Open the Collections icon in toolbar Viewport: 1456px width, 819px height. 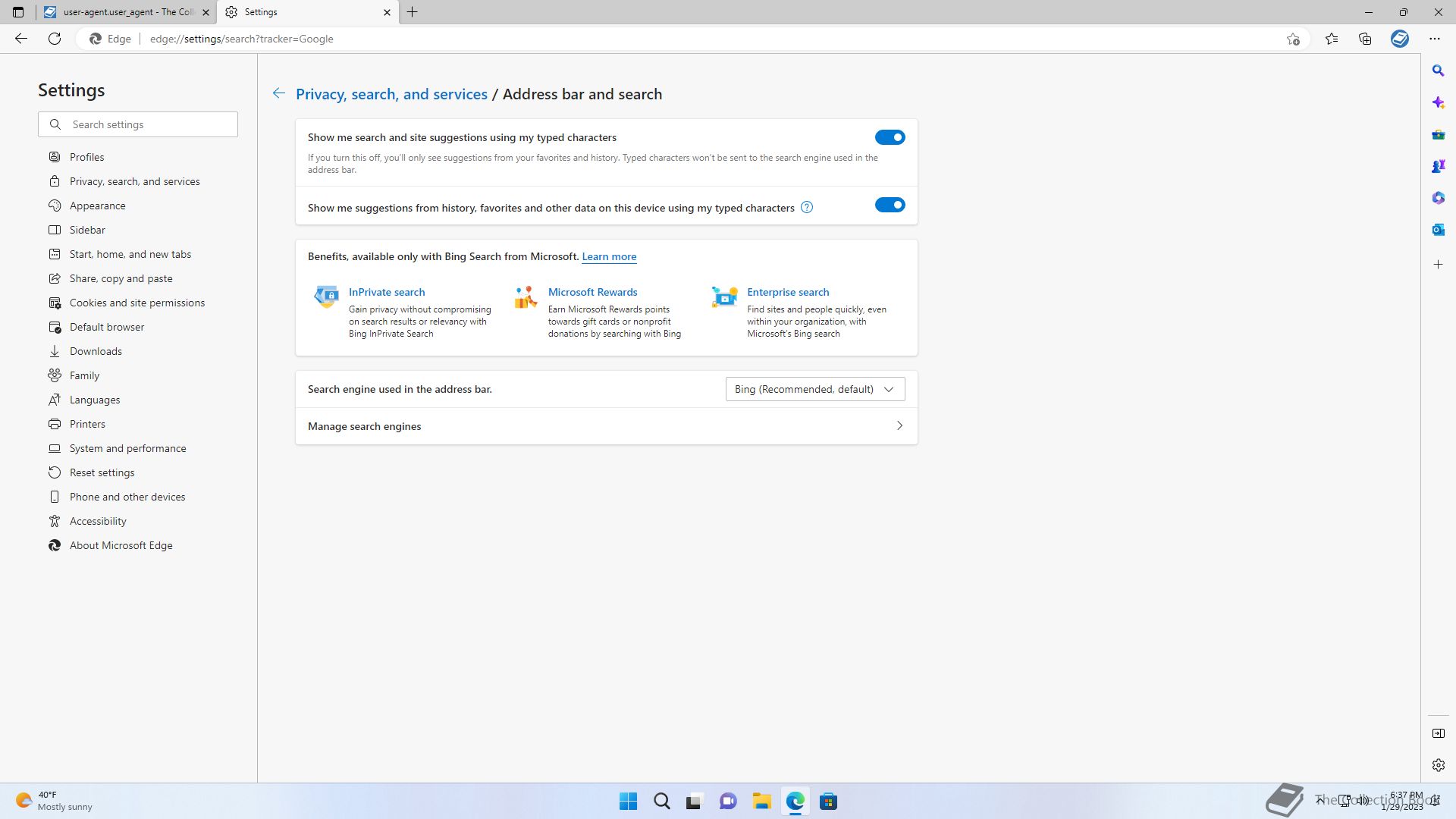tap(1365, 39)
